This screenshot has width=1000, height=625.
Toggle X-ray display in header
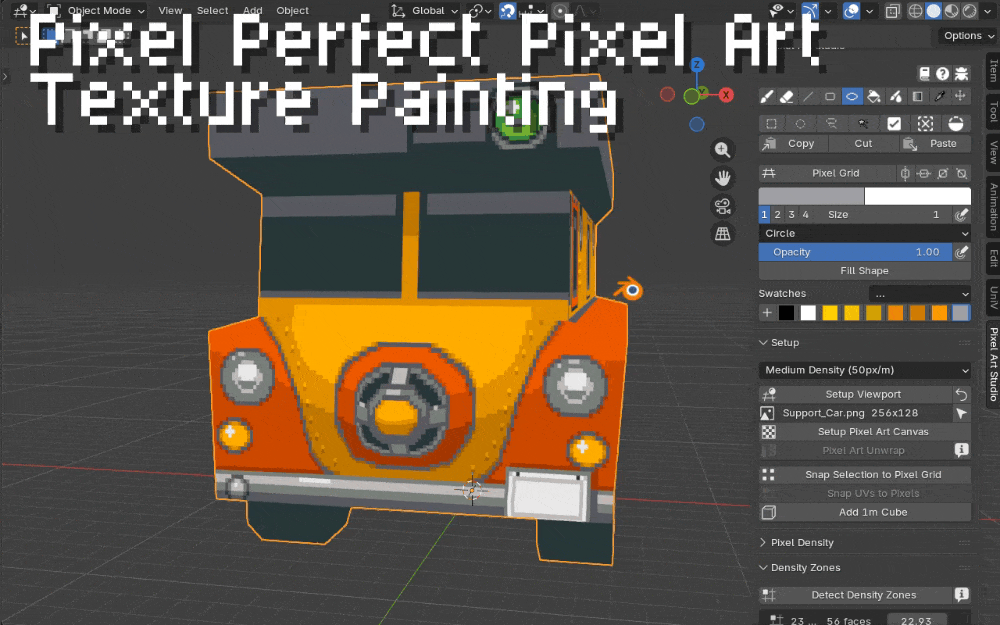[893, 11]
